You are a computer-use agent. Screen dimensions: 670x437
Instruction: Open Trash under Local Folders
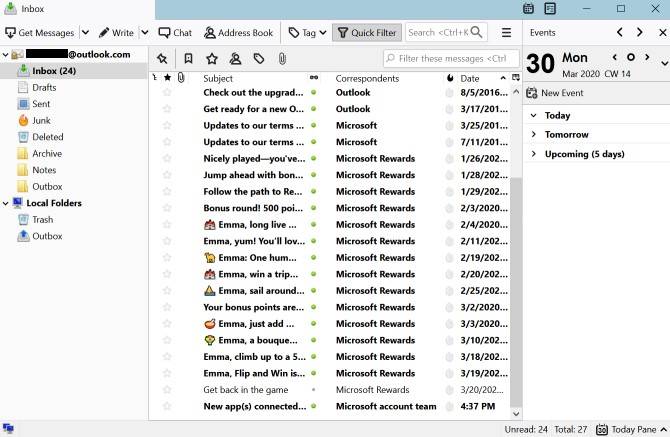click(x=43, y=220)
